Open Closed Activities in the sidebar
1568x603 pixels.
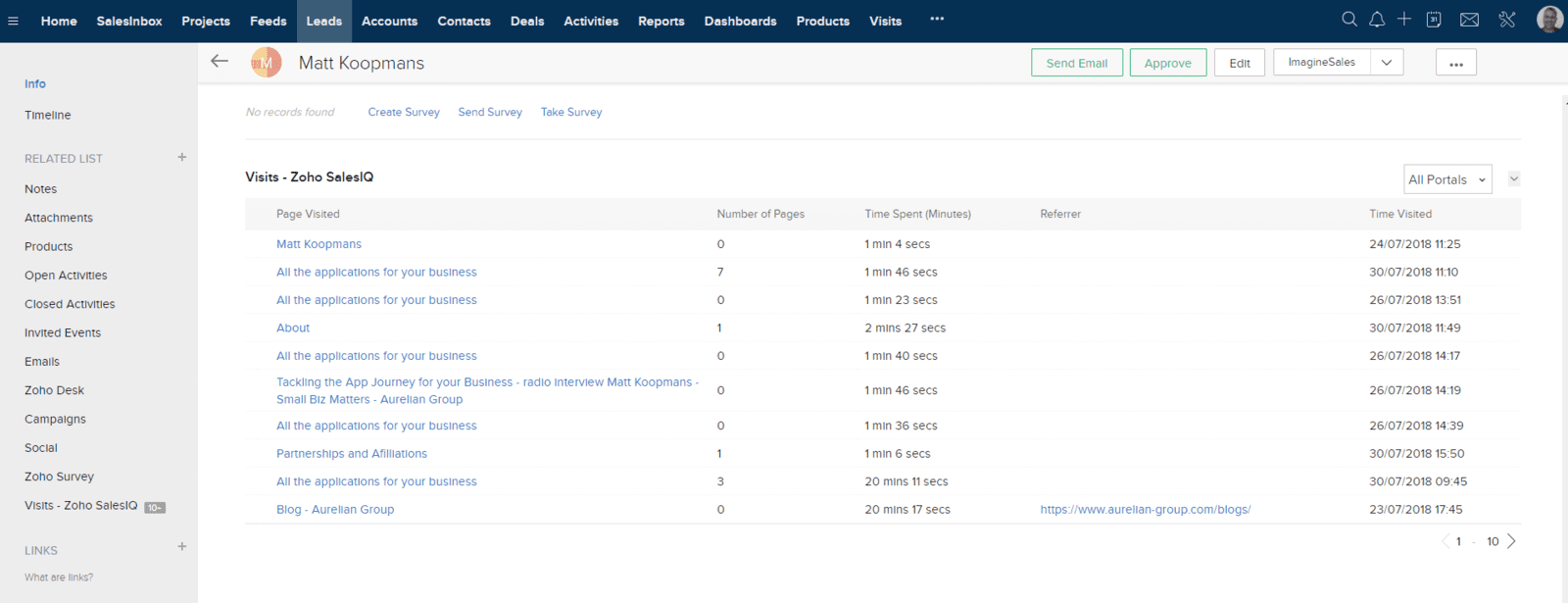click(70, 304)
